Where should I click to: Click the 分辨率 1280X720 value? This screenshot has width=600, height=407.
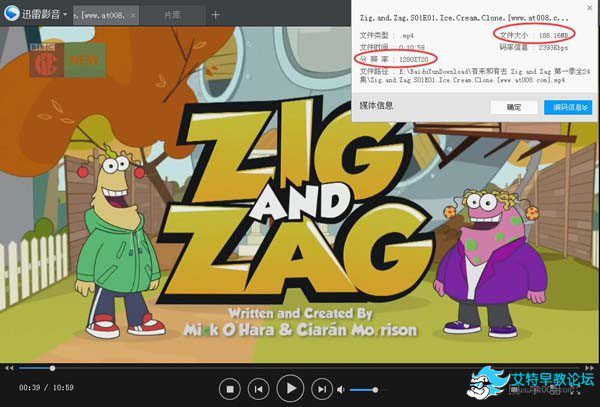coord(413,59)
